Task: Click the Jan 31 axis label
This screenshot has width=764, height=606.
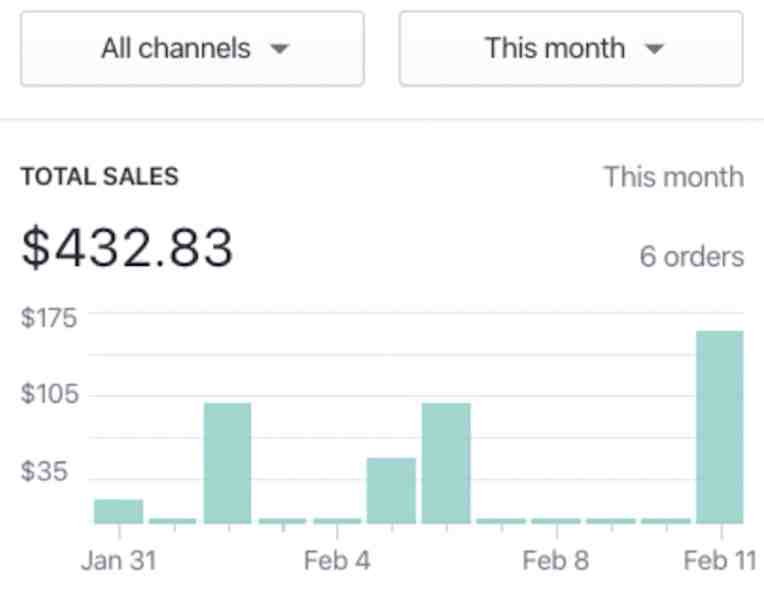Action: coord(119,560)
